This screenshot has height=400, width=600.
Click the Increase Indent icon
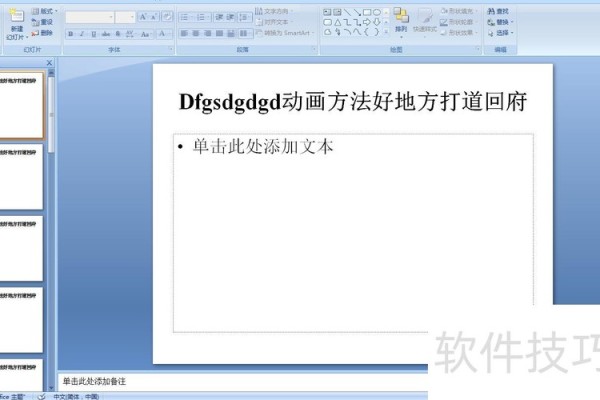coord(231,17)
